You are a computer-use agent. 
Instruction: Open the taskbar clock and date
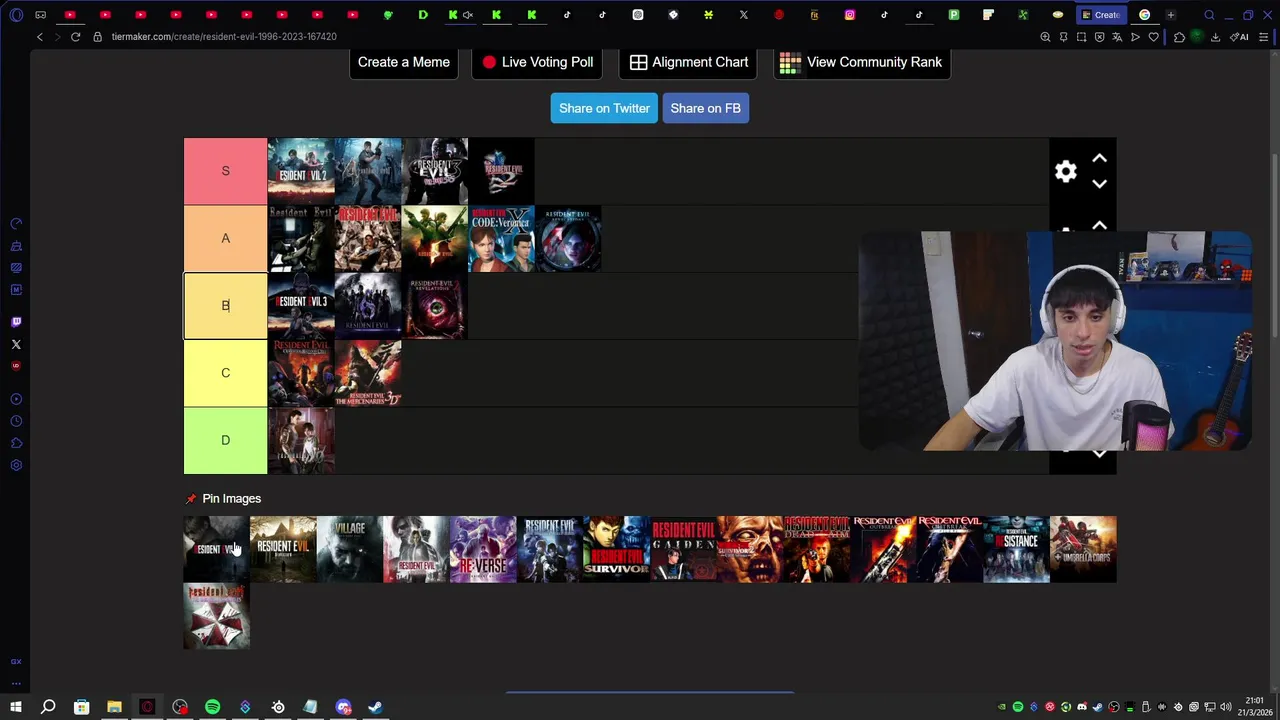[1255, 706]
